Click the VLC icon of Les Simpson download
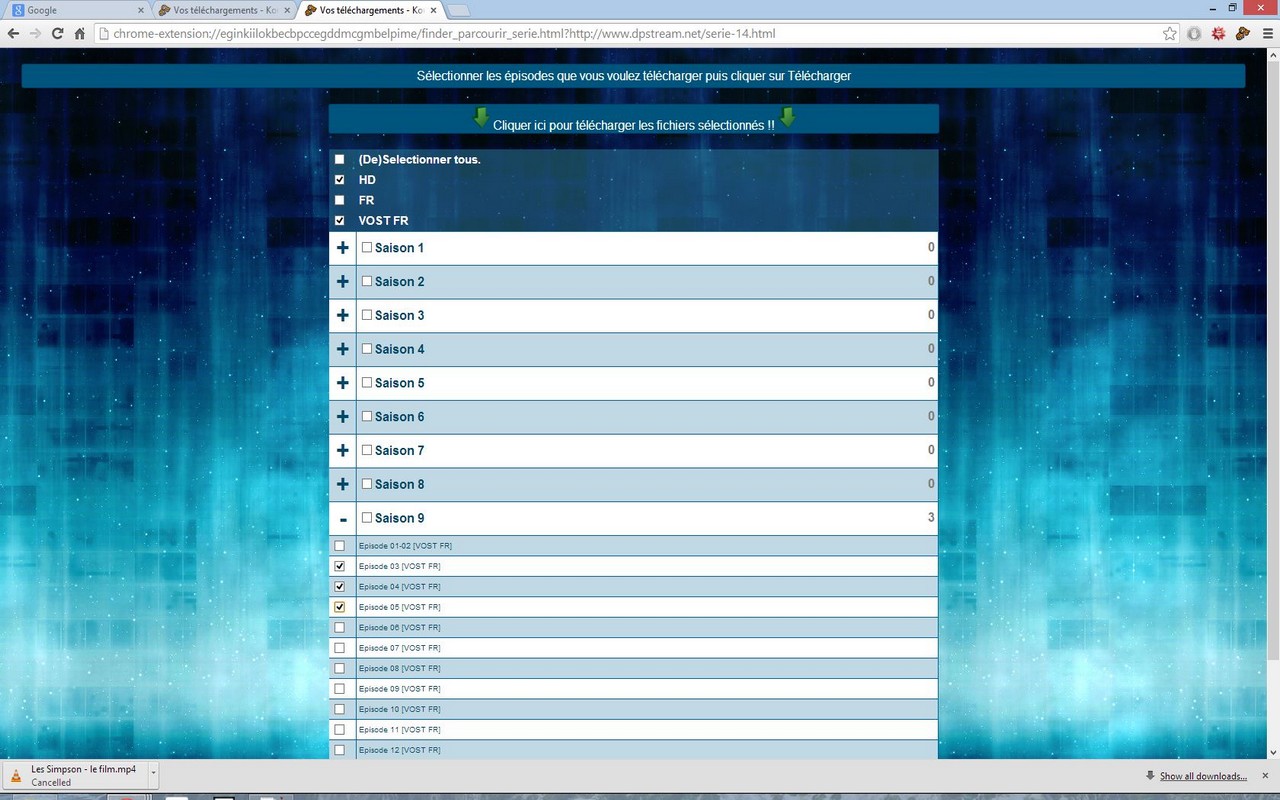The image size is (1280, 800). tap(16, 776)
